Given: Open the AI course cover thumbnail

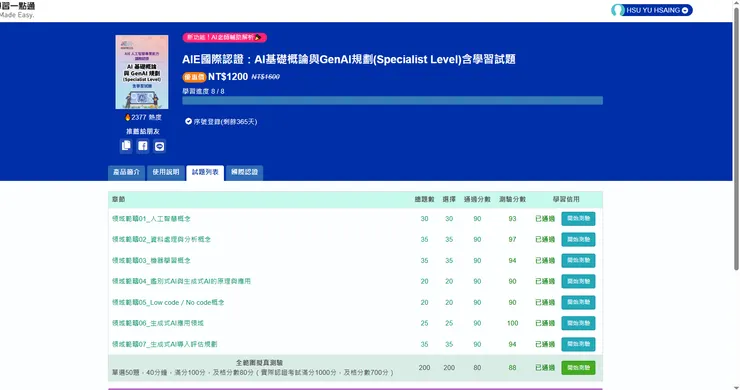Looking at the screenshot, I should (142, 72).
